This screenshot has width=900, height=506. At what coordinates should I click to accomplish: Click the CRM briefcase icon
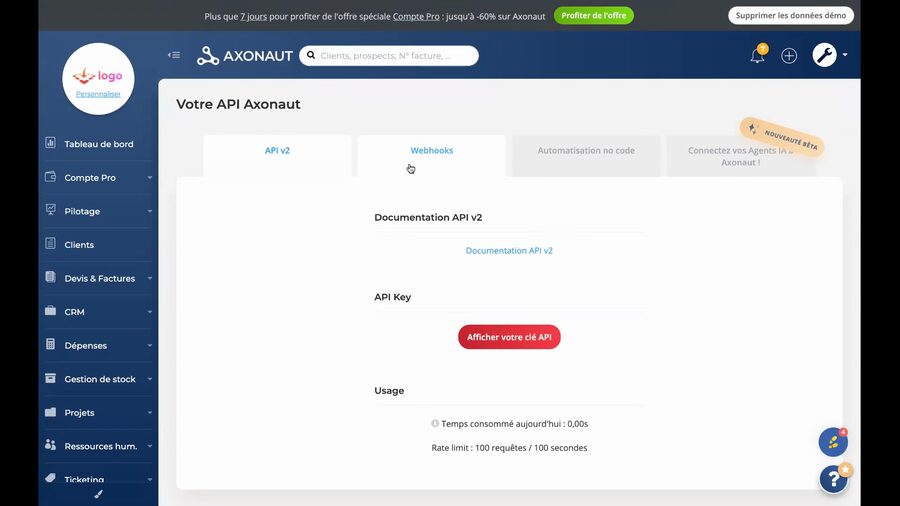pos(51,310)
